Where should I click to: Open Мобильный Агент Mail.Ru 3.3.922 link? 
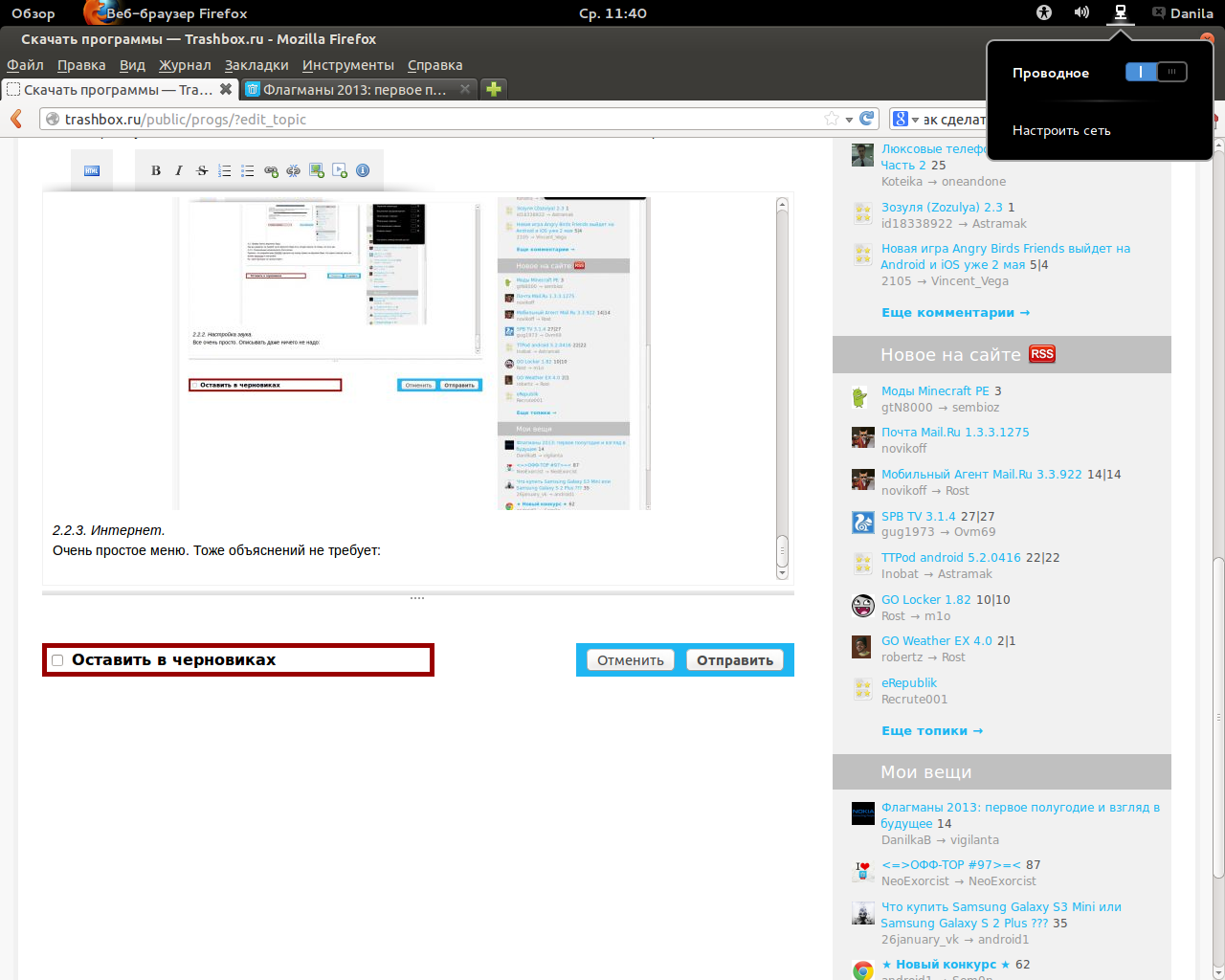982,475
